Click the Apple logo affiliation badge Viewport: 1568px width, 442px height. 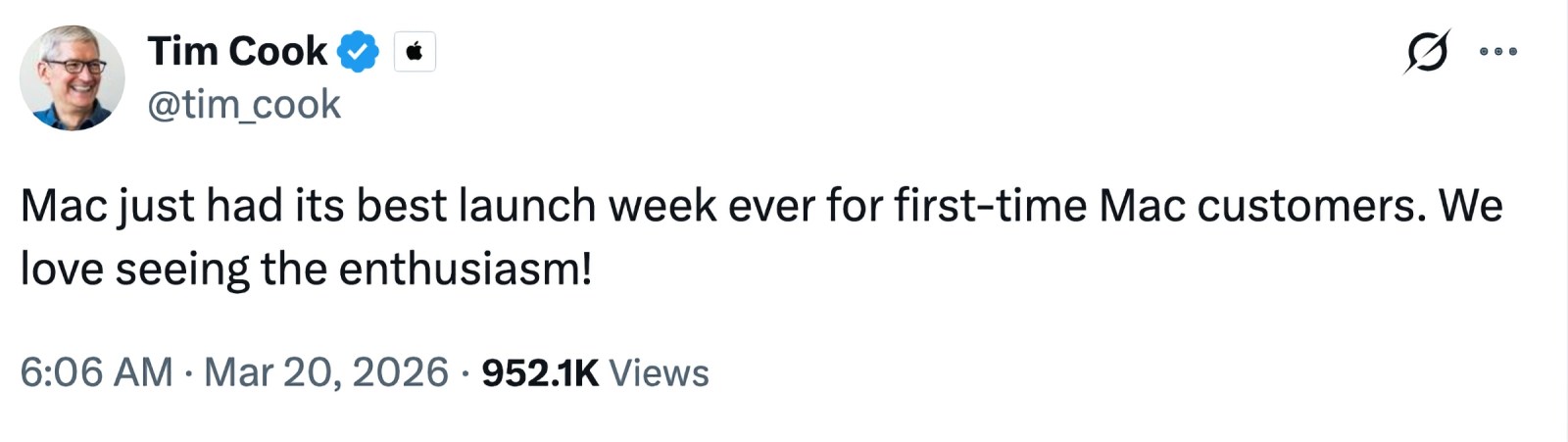pyautogui.click(x=415, y=51)
